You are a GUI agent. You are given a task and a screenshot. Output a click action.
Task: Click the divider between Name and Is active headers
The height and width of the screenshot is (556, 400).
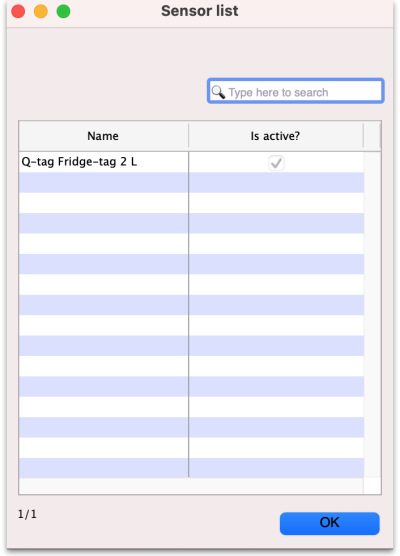(188, 136)
